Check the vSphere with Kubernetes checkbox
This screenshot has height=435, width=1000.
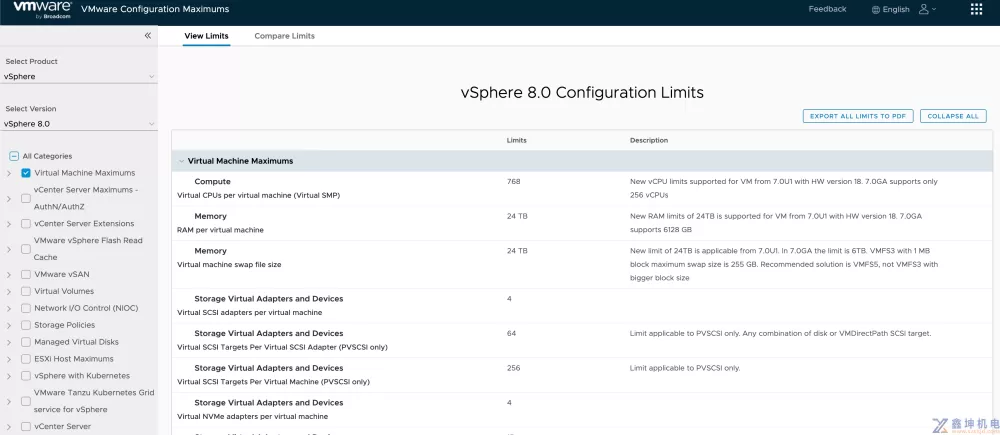click(x=26, y=376)
